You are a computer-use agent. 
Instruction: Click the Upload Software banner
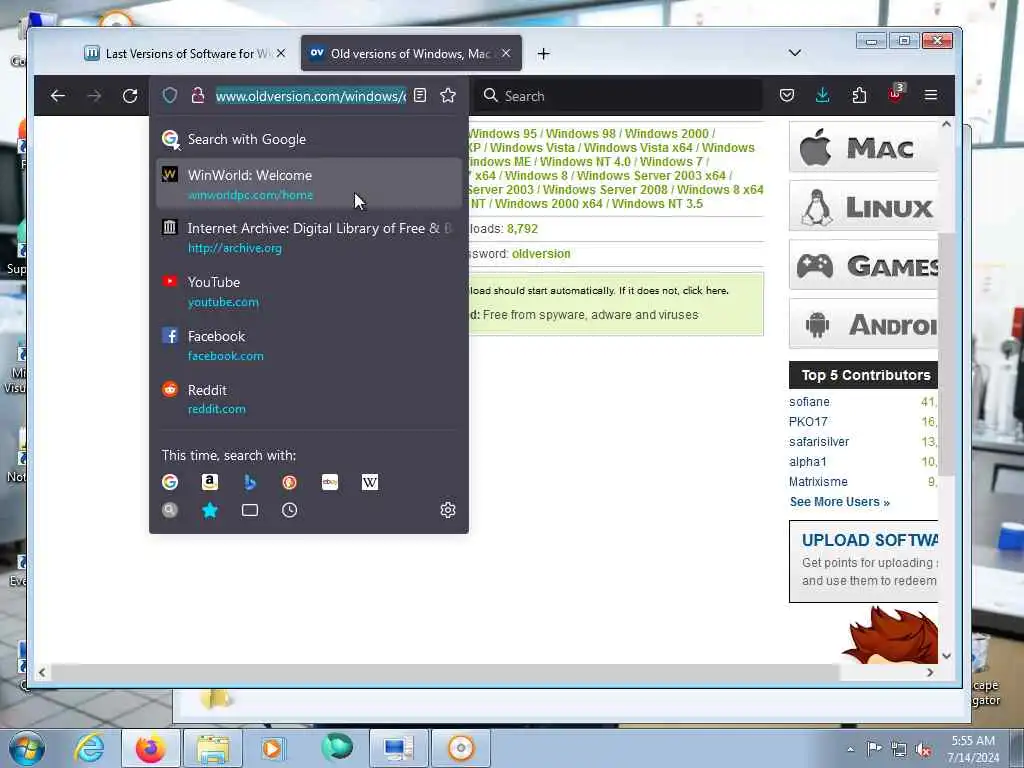click(863, 562)
